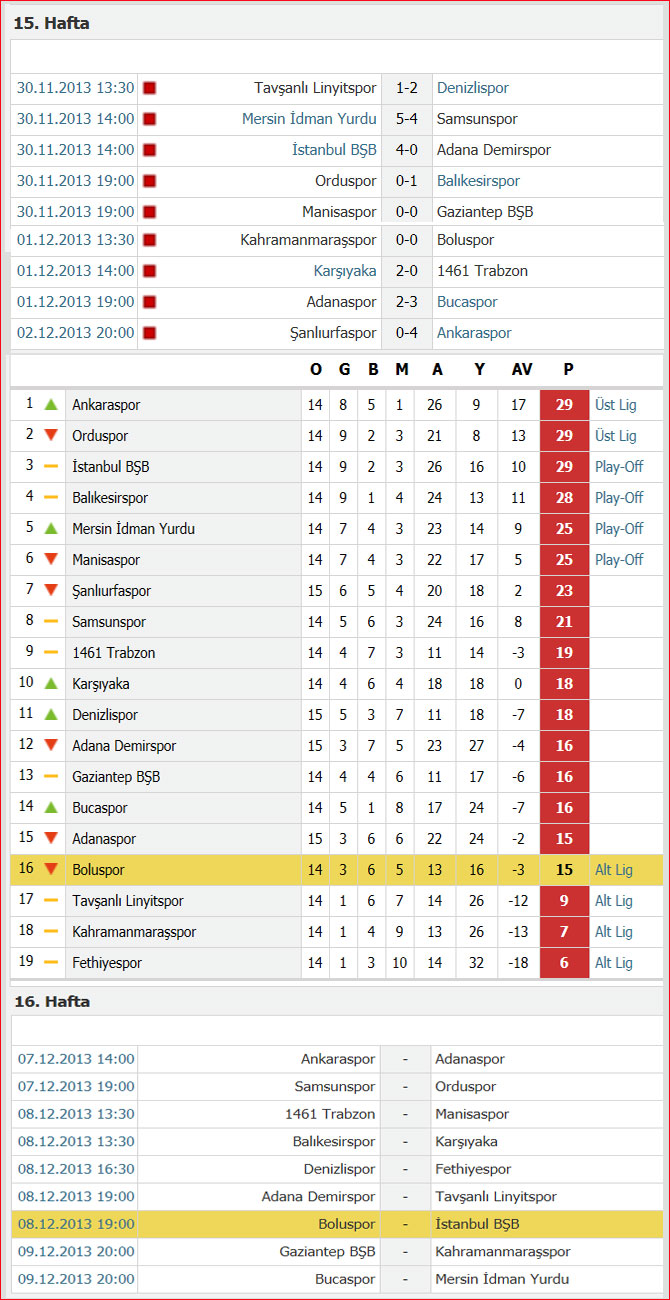670x1300 pixels.
Task: Click the Üst Lig label for Ankaraspor
Action: point(615,405)
